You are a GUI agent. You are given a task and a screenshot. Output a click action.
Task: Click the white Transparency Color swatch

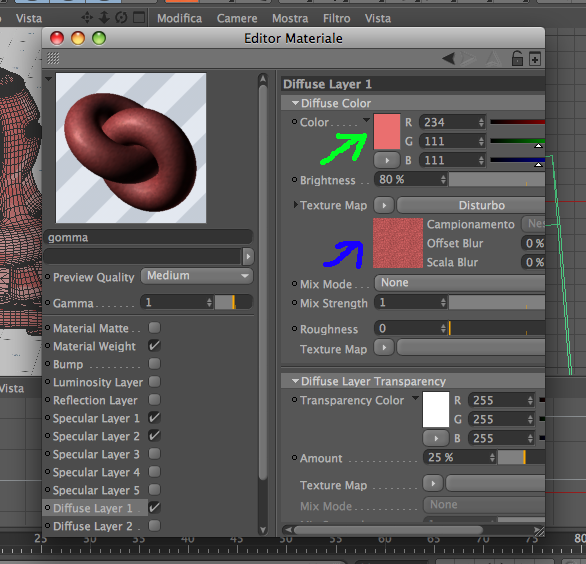coord(436,409)
